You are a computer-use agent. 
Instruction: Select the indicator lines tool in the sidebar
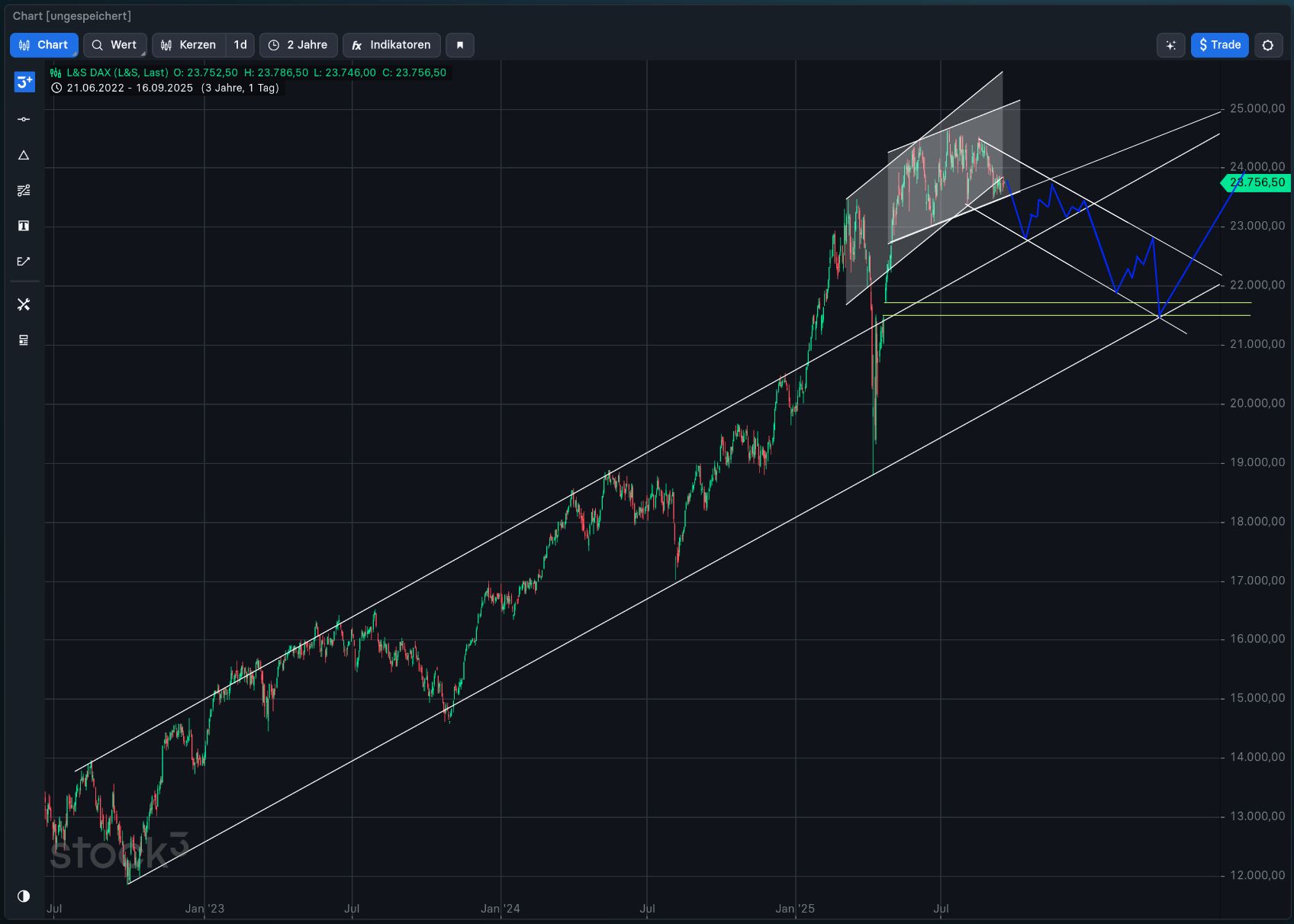coord(23,190)
